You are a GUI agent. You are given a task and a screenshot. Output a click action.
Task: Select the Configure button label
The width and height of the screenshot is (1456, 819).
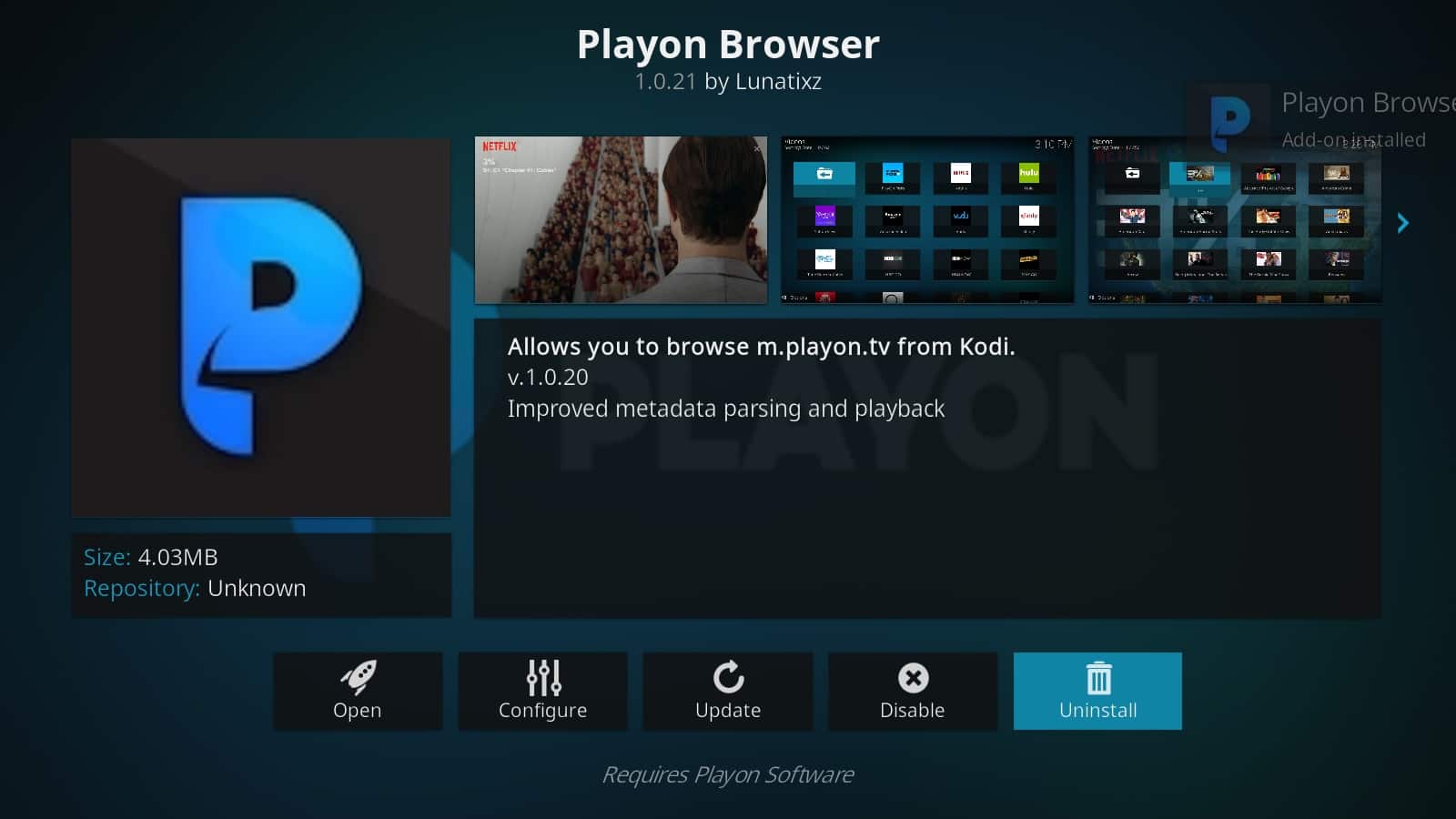(542, 710)
